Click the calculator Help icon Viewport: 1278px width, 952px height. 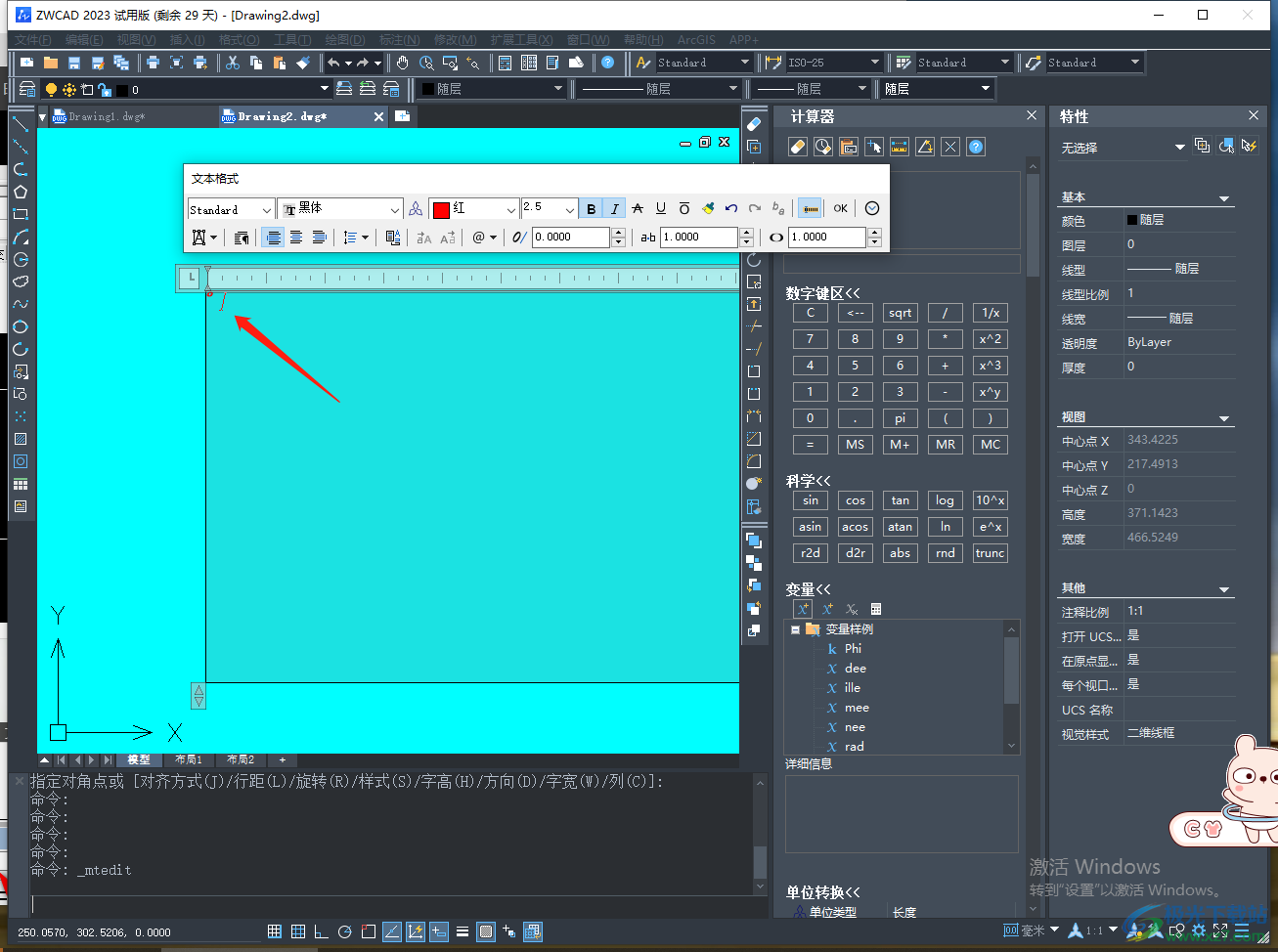click(x=976, y=147)
